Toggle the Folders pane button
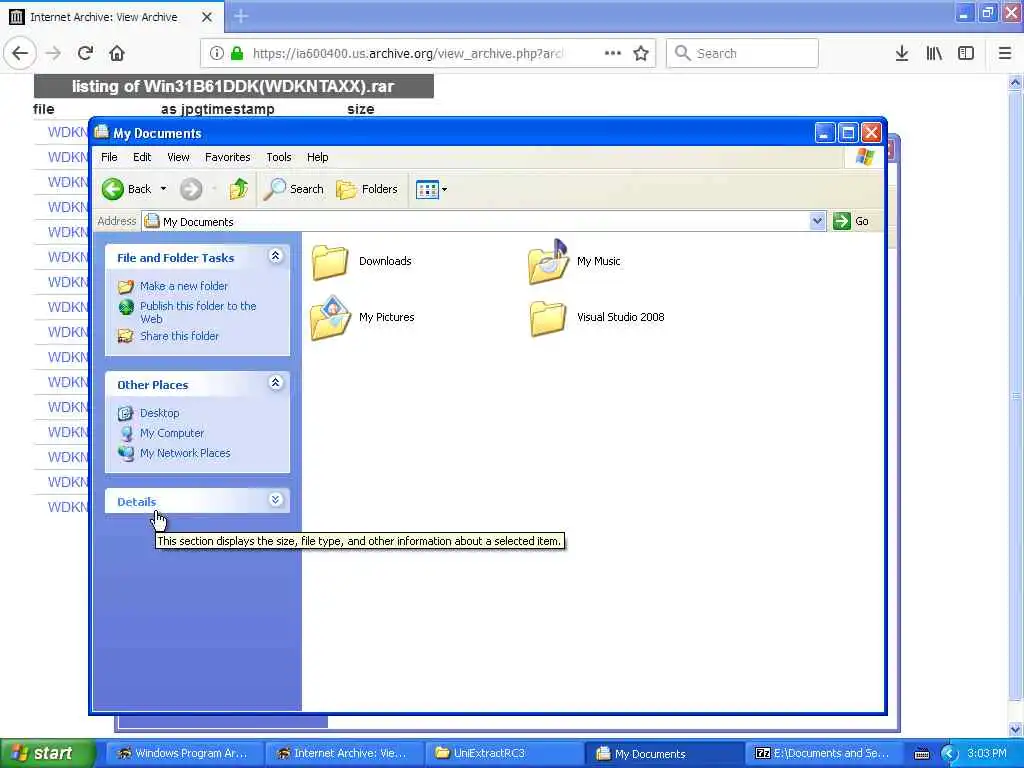This screenshot has width=1024, height=768. (x=366, y=189)
